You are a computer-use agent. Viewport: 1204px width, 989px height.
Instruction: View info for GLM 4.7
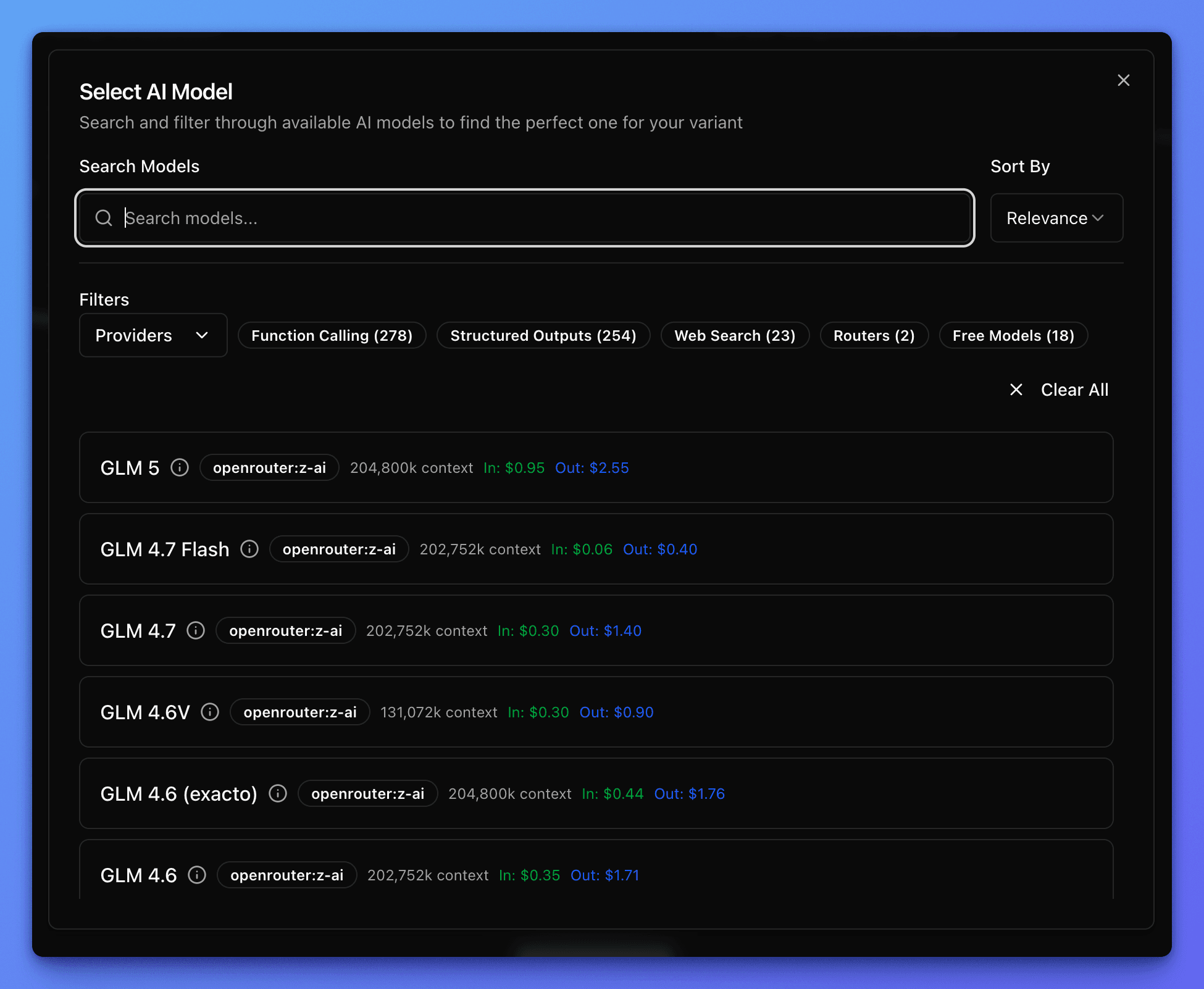pyautogui.click(x=195, y=630)
